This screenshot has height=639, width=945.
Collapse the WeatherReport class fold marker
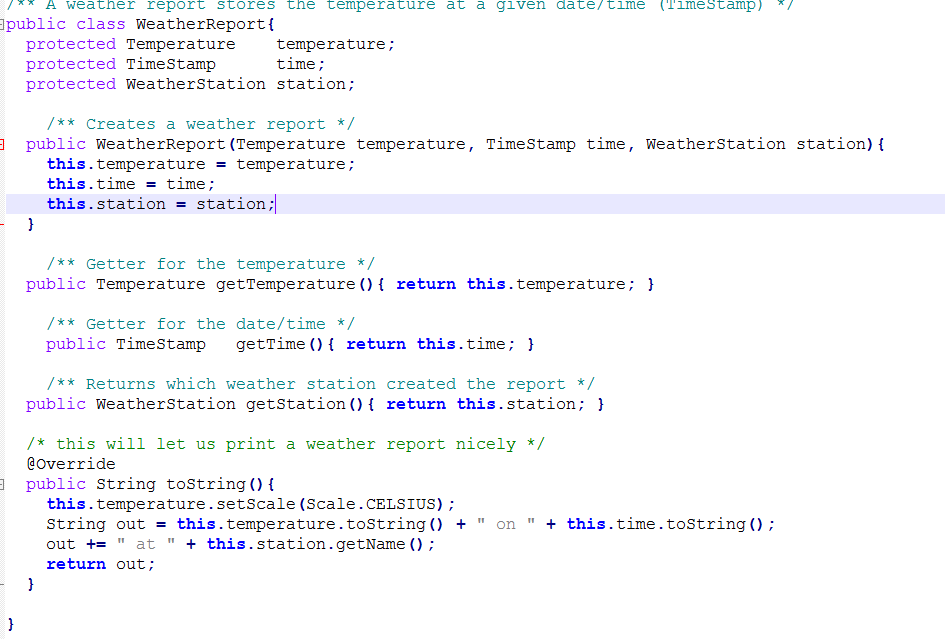tap(5, 24)
